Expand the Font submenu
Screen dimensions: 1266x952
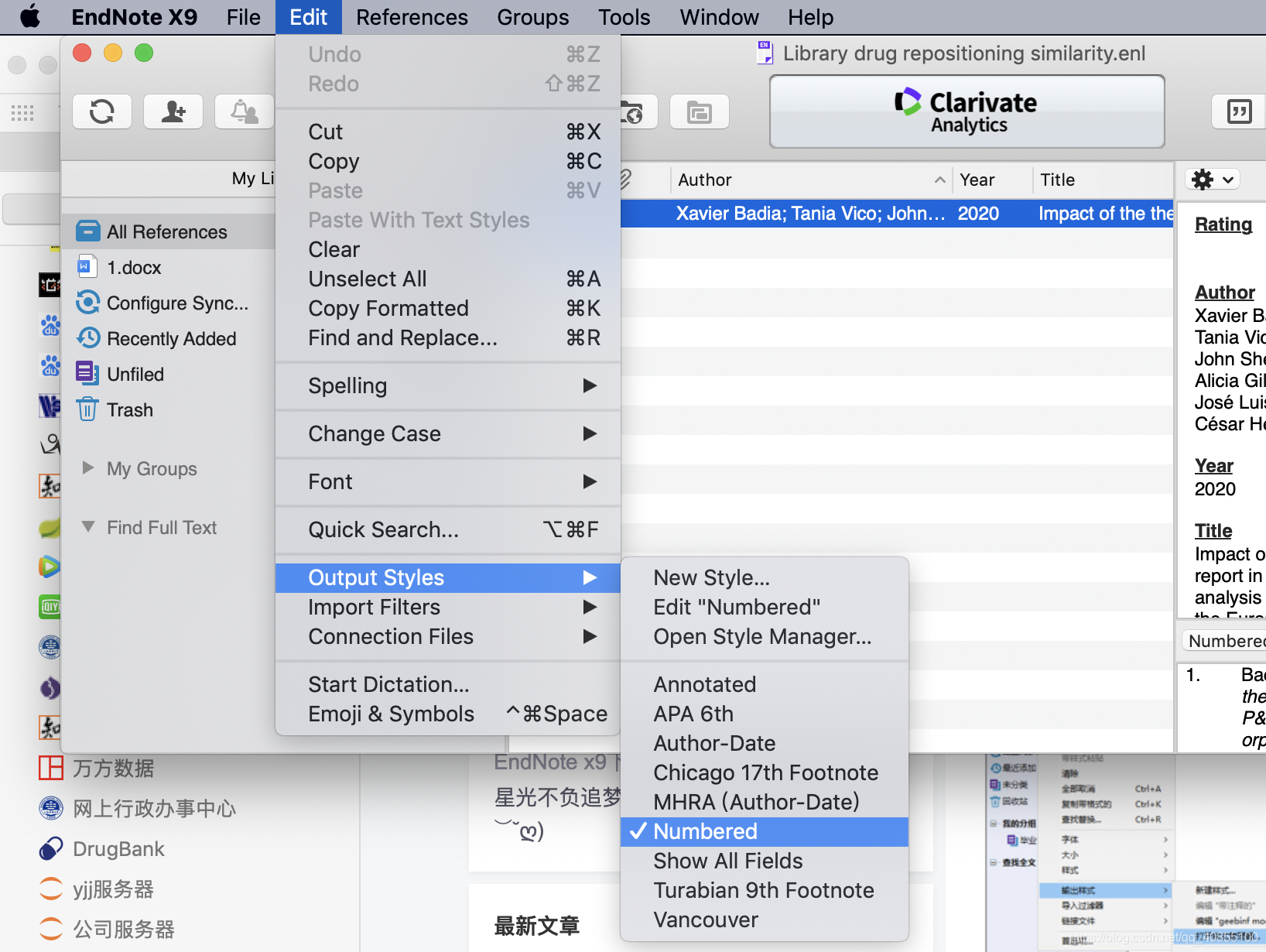[448, 481]
